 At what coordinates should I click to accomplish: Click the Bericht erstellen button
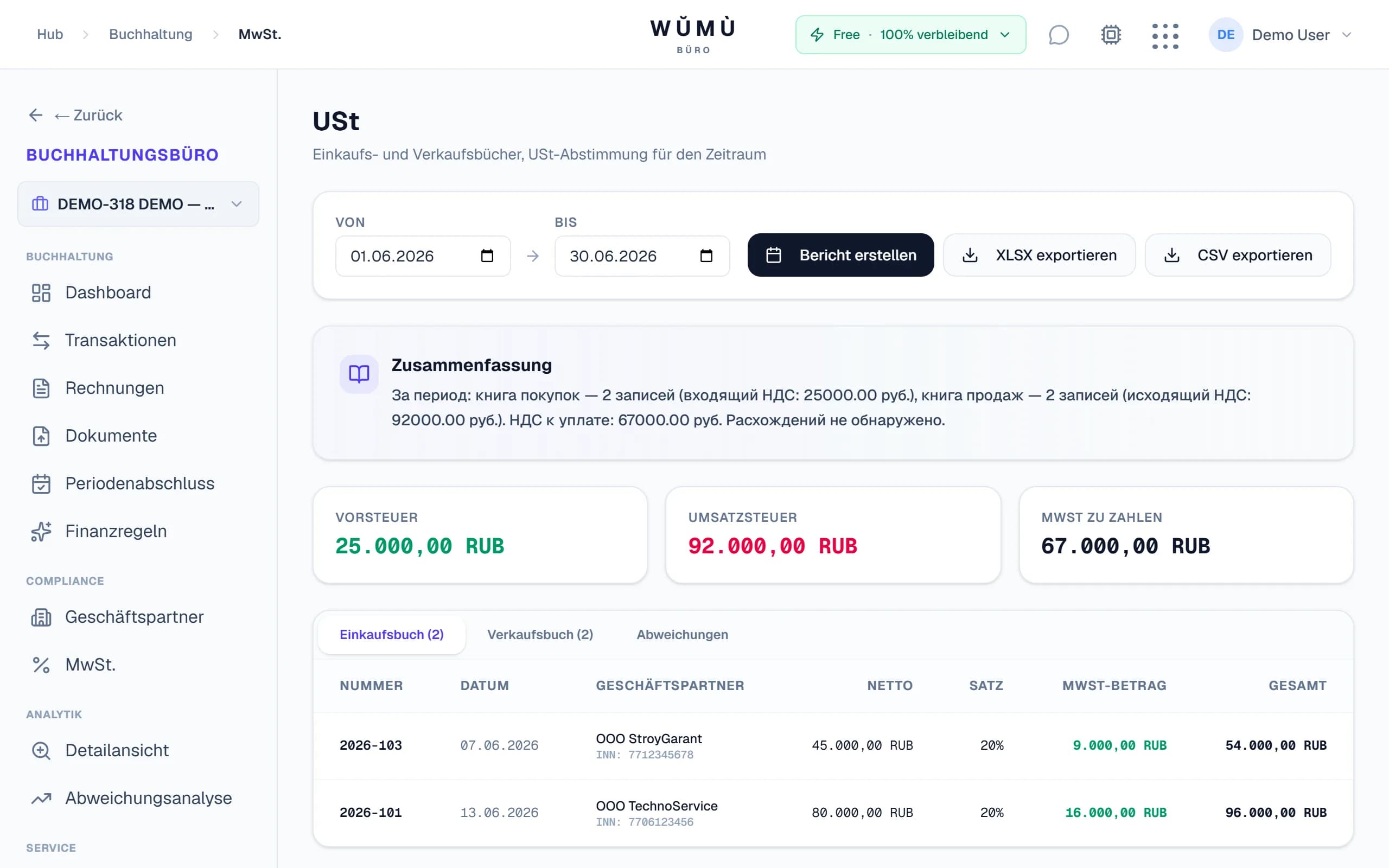[x=840, y=255]
